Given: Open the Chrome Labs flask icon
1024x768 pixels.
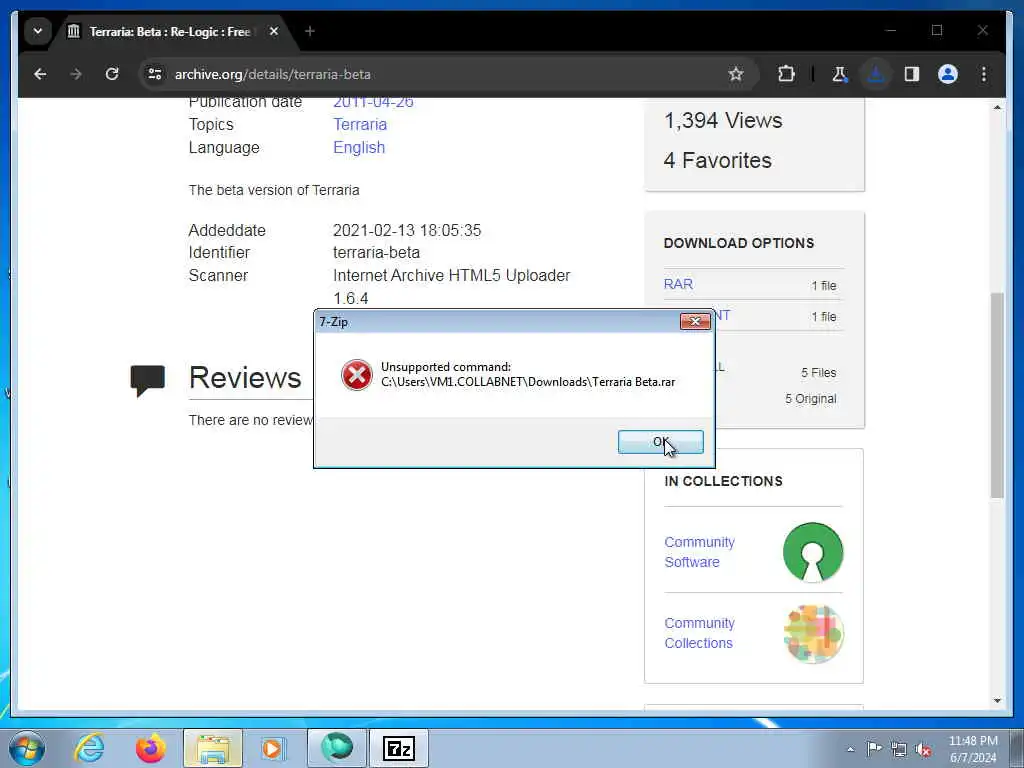Looking at the screenshot, I should pos(839,74).
